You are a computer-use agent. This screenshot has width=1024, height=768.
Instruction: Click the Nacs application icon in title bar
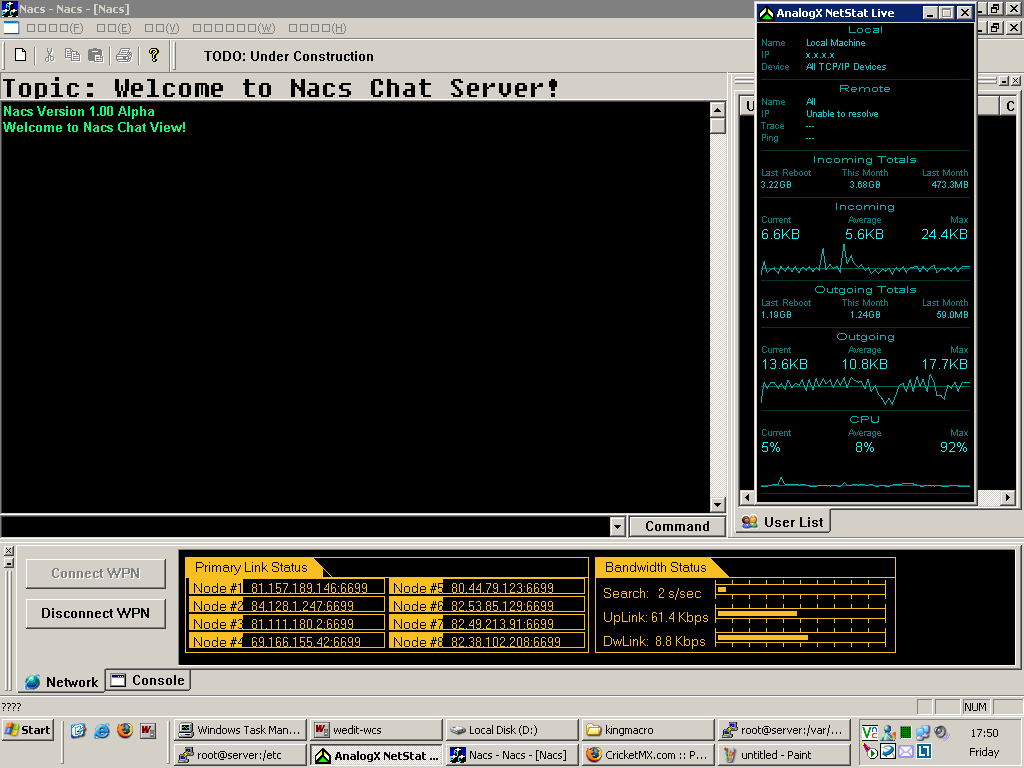9,8
